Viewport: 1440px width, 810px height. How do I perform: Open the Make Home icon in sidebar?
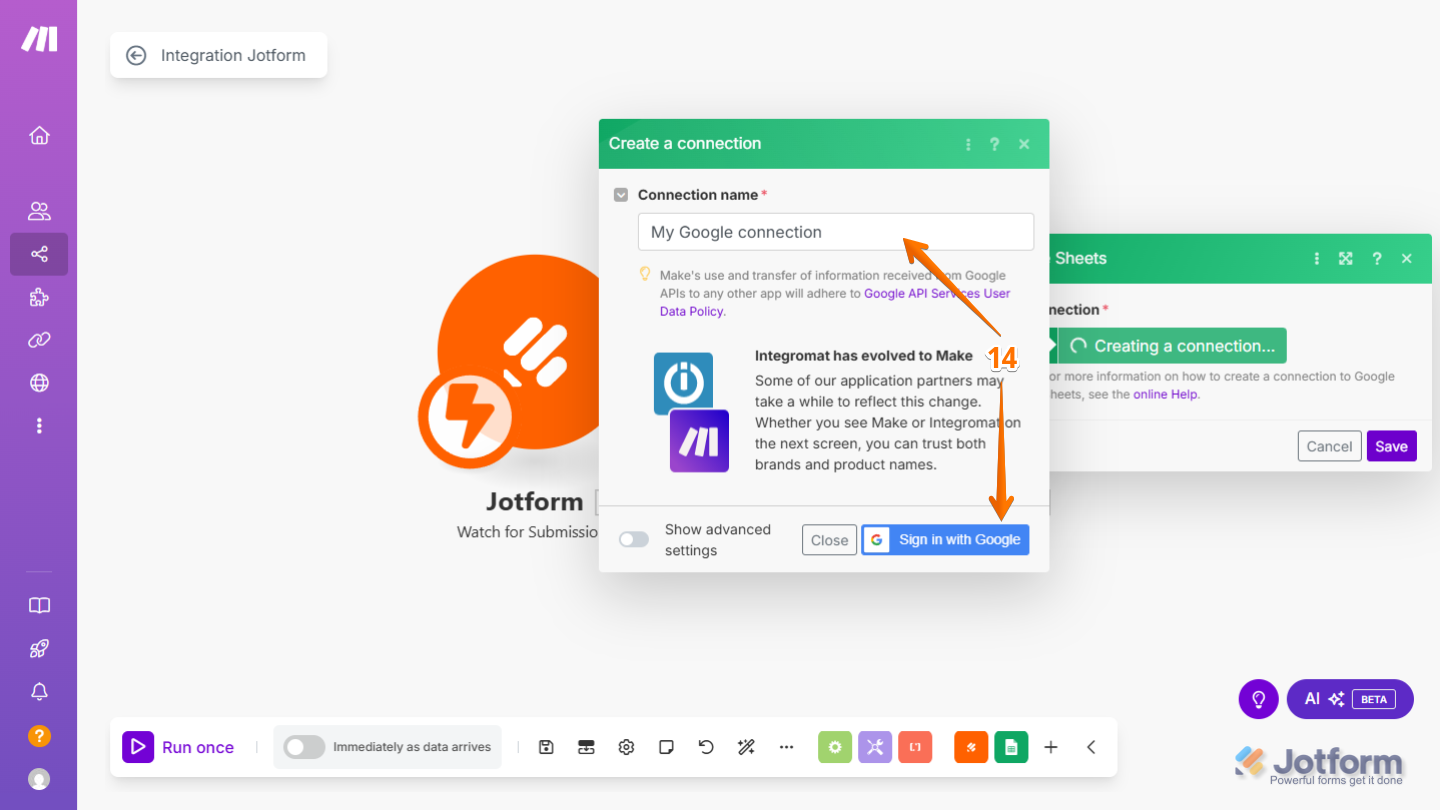click(39, 135)
